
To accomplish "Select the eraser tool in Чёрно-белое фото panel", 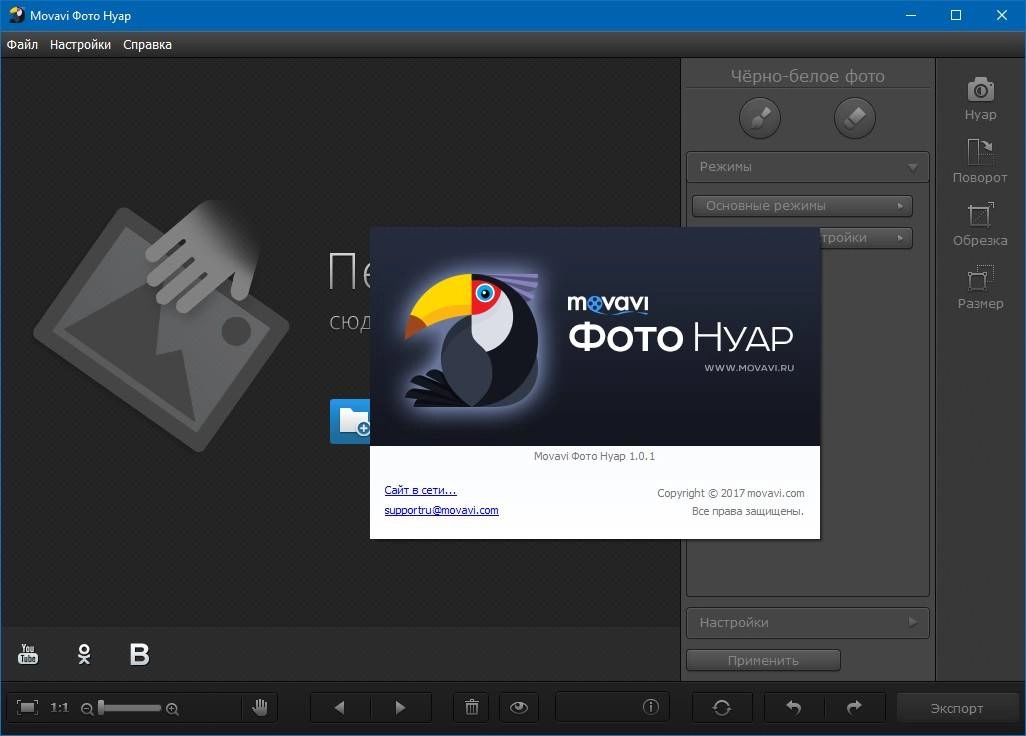I will coord(855,118).
